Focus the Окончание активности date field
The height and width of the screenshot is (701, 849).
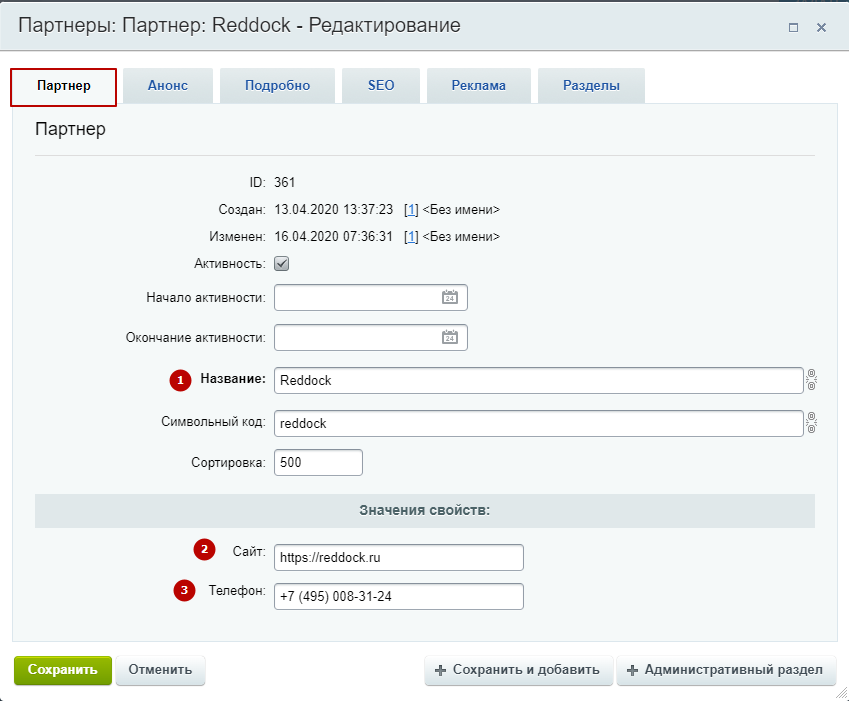tap(370, 337)
